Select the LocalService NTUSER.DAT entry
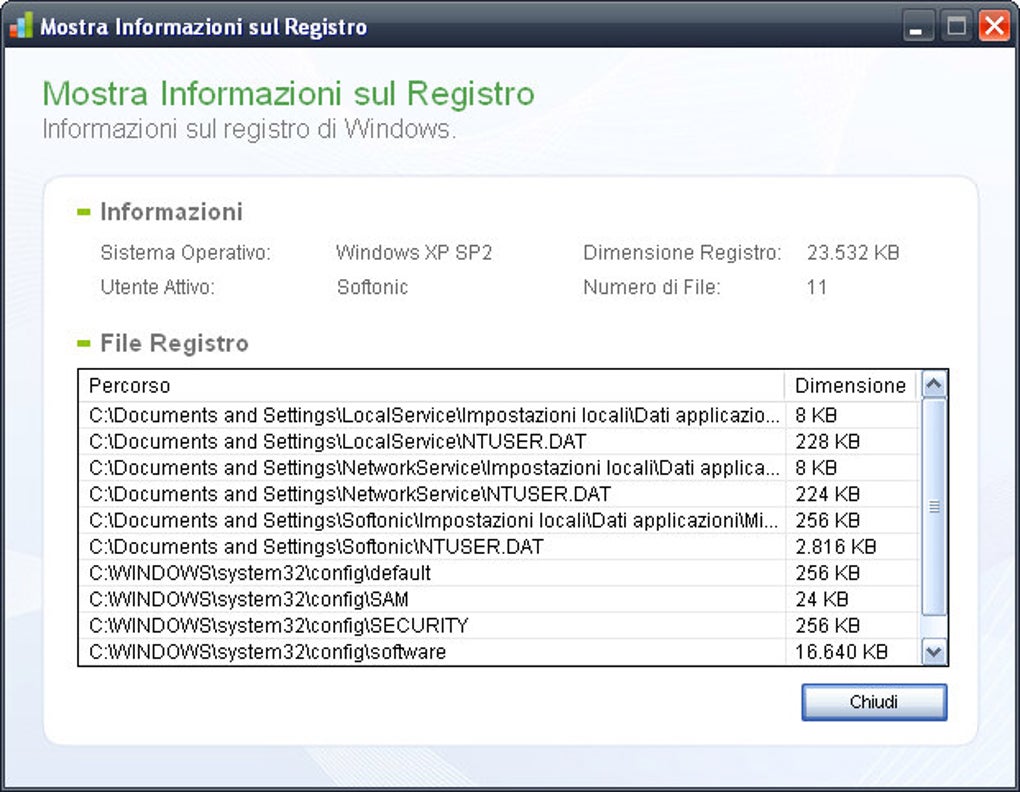The height and width of the screenshot is (792, 1020). click(x=400, y=441)
